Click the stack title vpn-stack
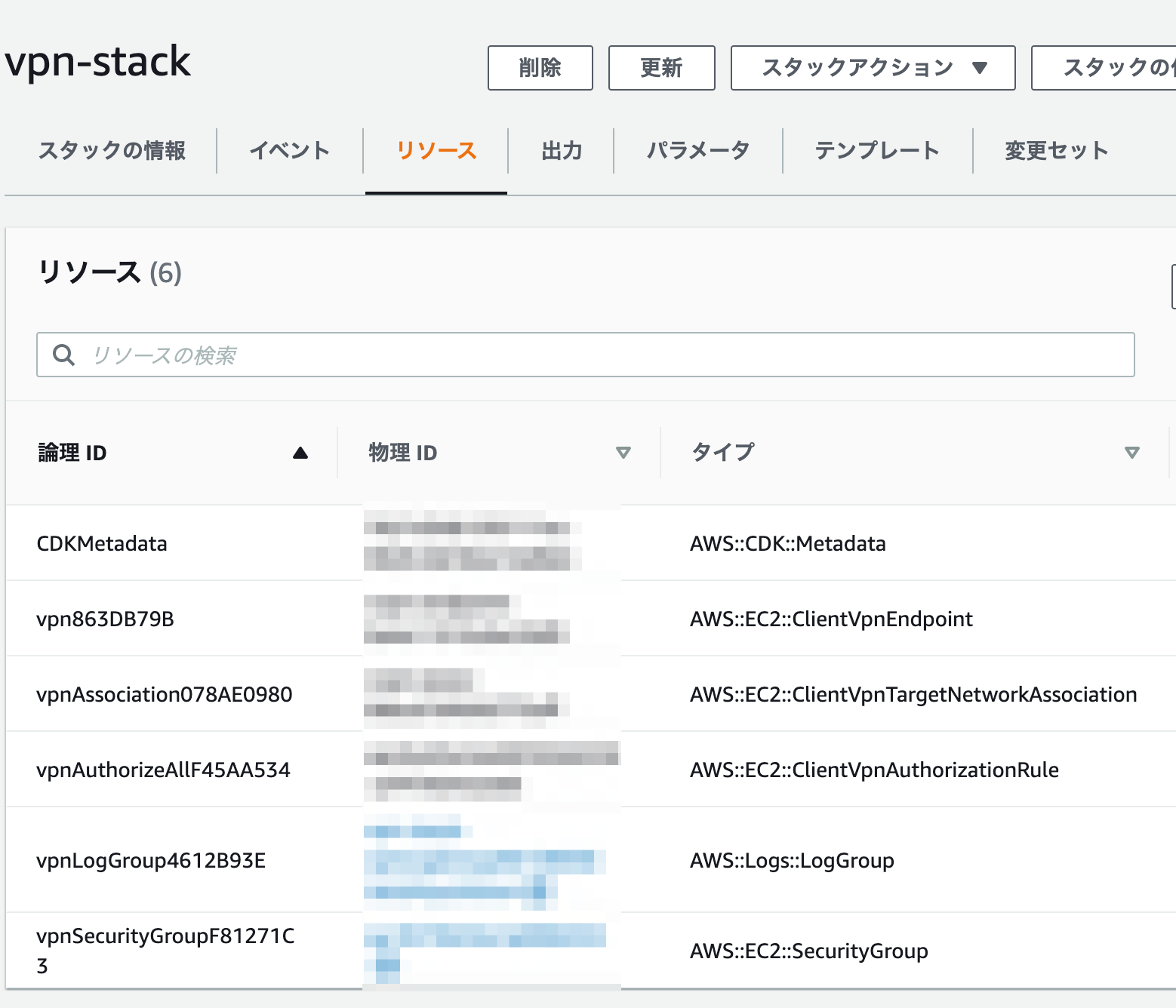Image resolution: width=1176 pixels, height=1008 pixels. pyautogui.click(x=99, y=62)
